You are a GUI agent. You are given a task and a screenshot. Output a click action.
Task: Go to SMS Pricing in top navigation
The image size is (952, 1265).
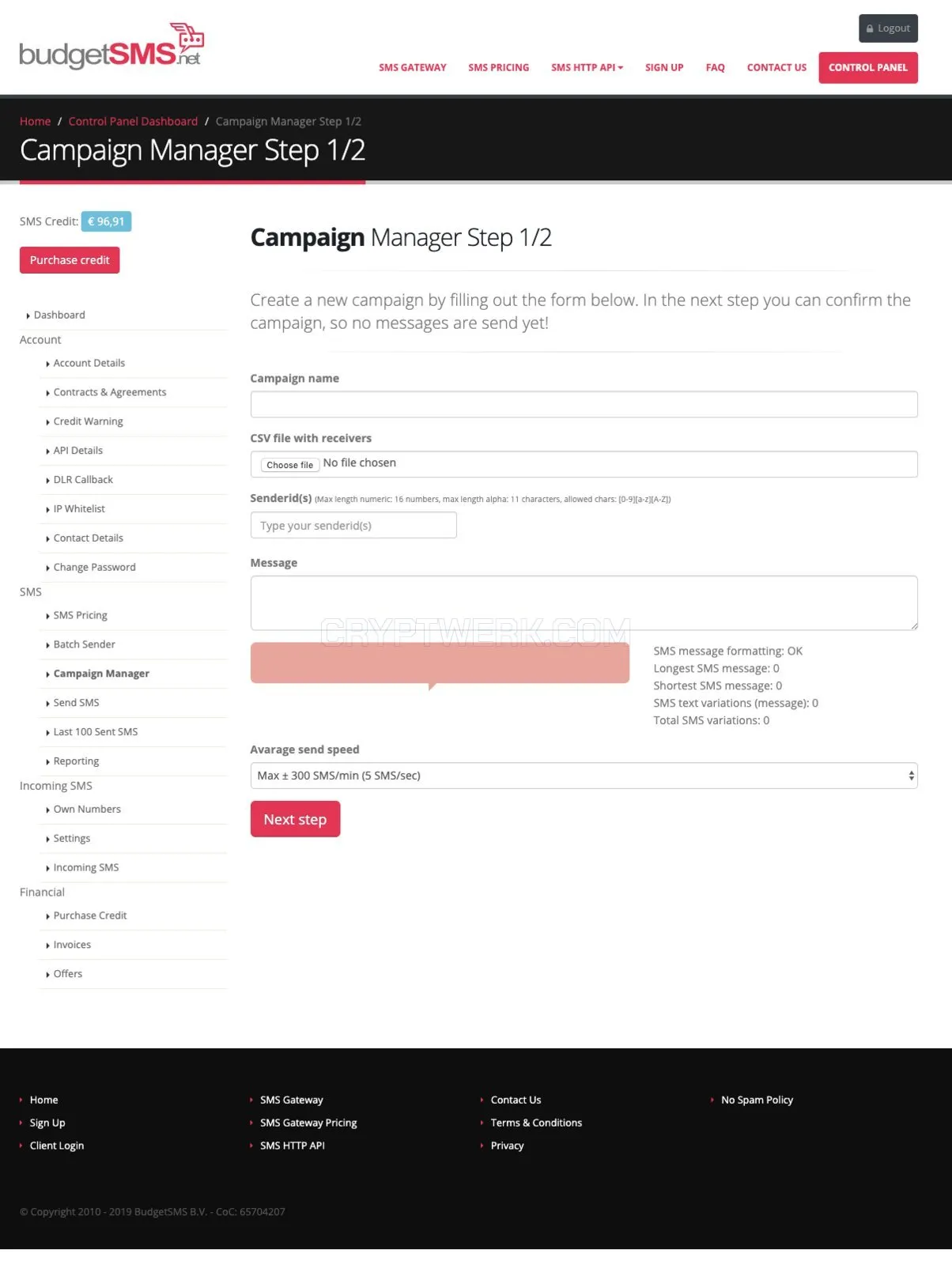498,68
